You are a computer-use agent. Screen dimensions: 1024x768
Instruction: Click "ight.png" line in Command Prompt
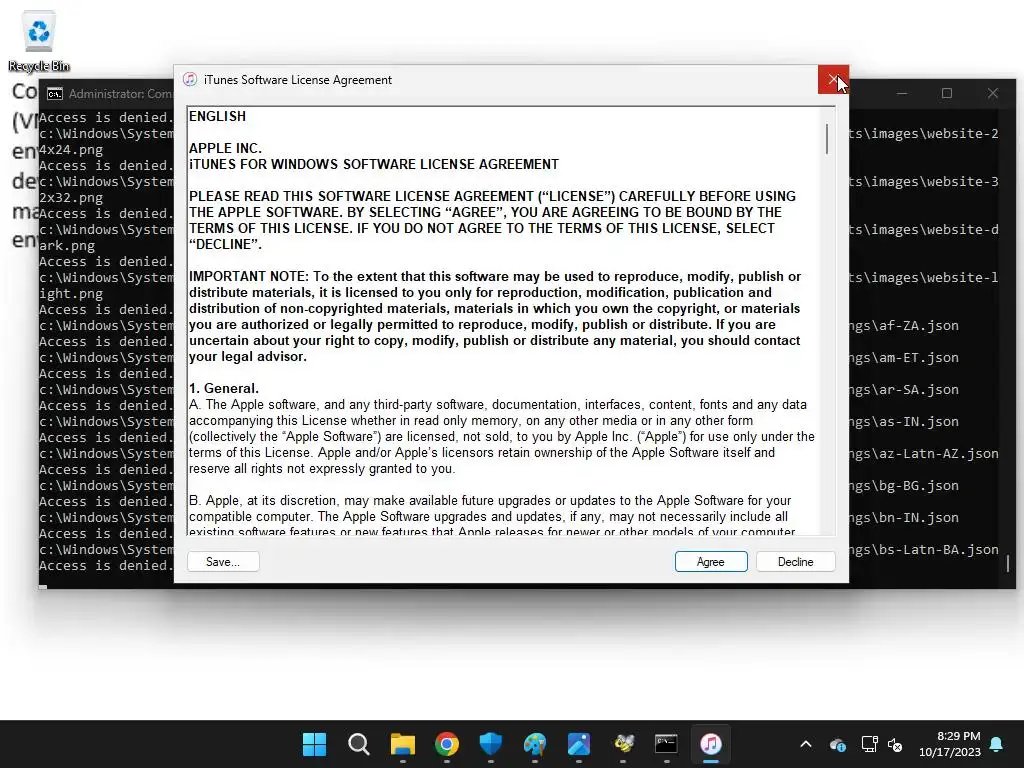coord(71,293)
